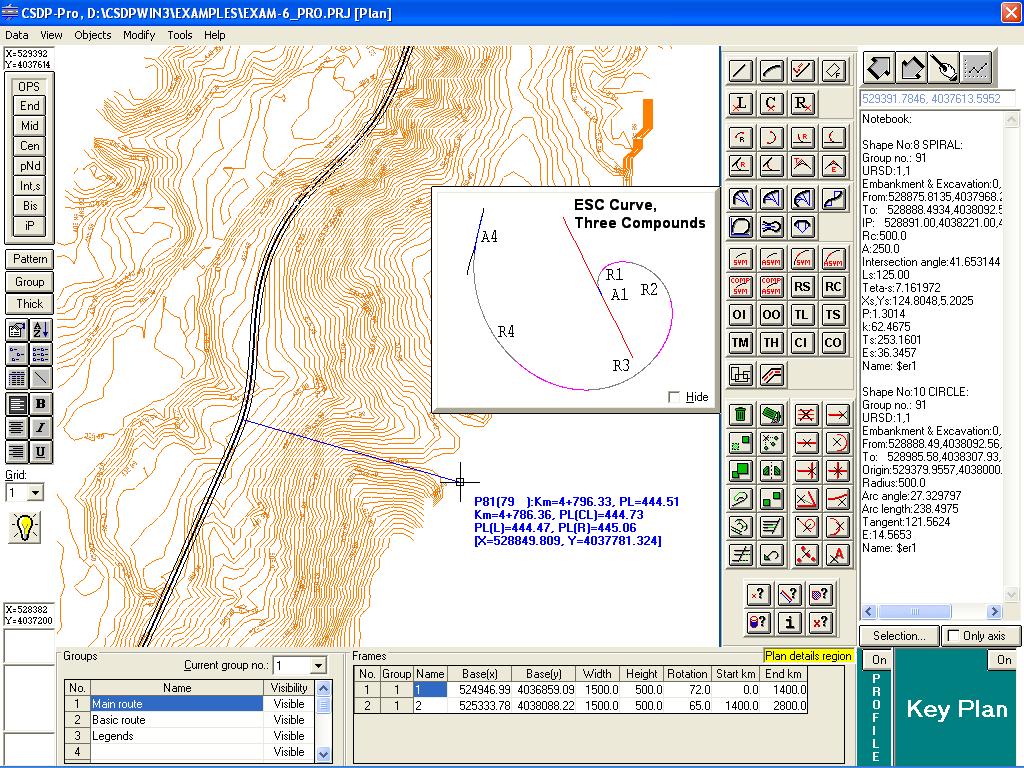
Task: Click the TM tool button
Action: click(x=741, y=343)
